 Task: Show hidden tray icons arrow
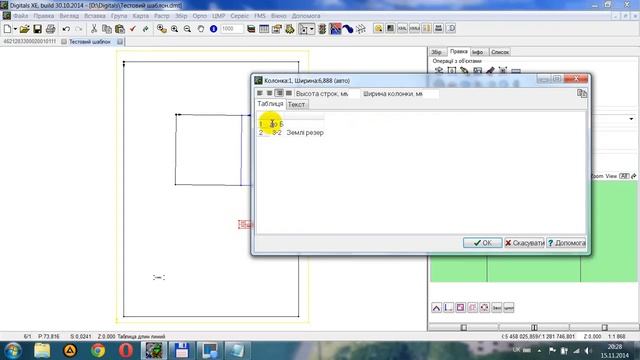(x=540, y=351)
